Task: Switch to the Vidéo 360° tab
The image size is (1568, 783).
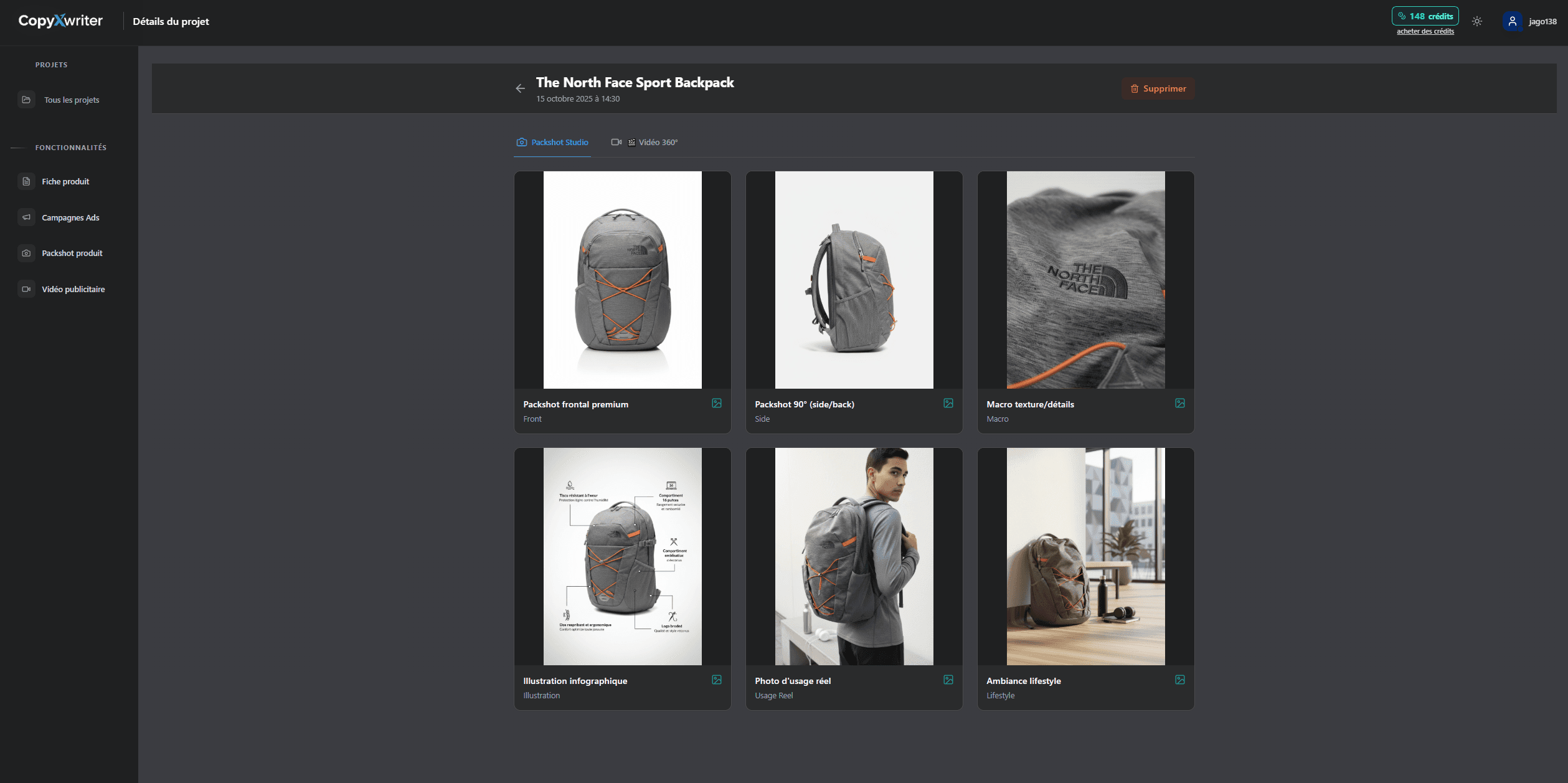Action: coord(645,142)
